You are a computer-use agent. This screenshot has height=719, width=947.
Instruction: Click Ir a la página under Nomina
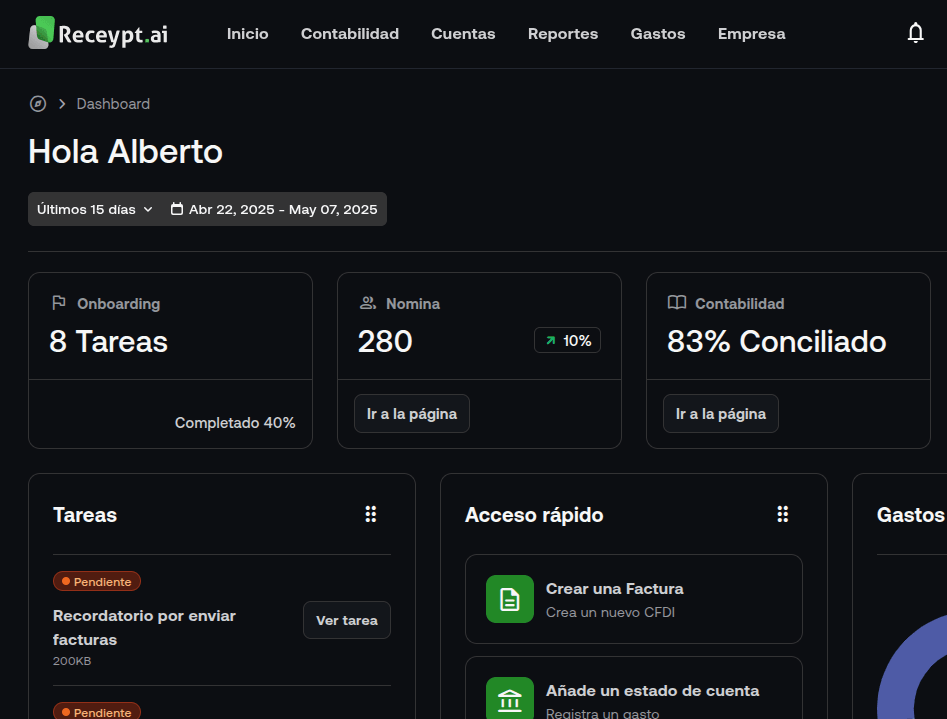(412, 414)
